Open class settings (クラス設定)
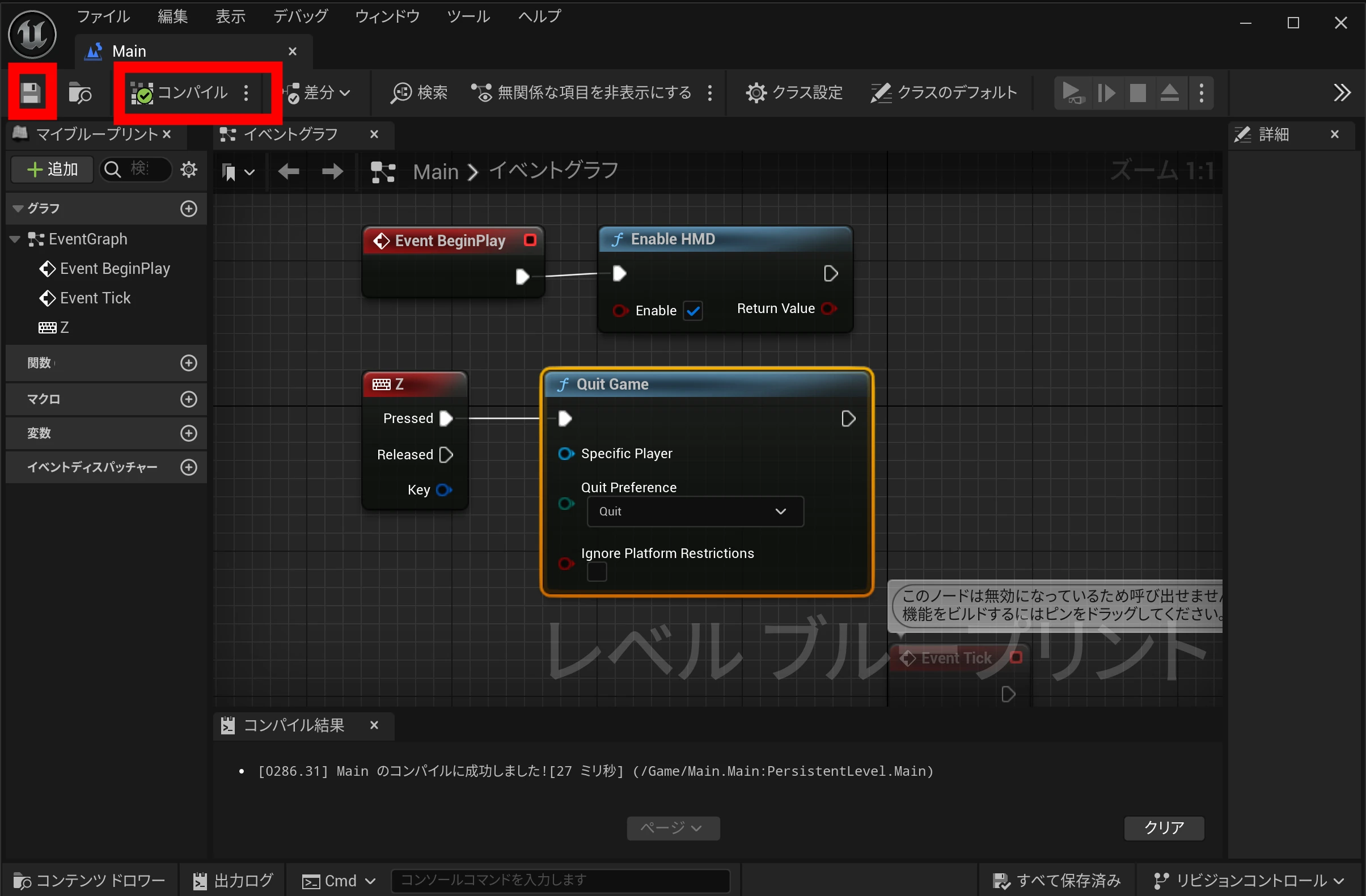The width and height of the screenshot is (1366, 896). (x=794, y=92)
